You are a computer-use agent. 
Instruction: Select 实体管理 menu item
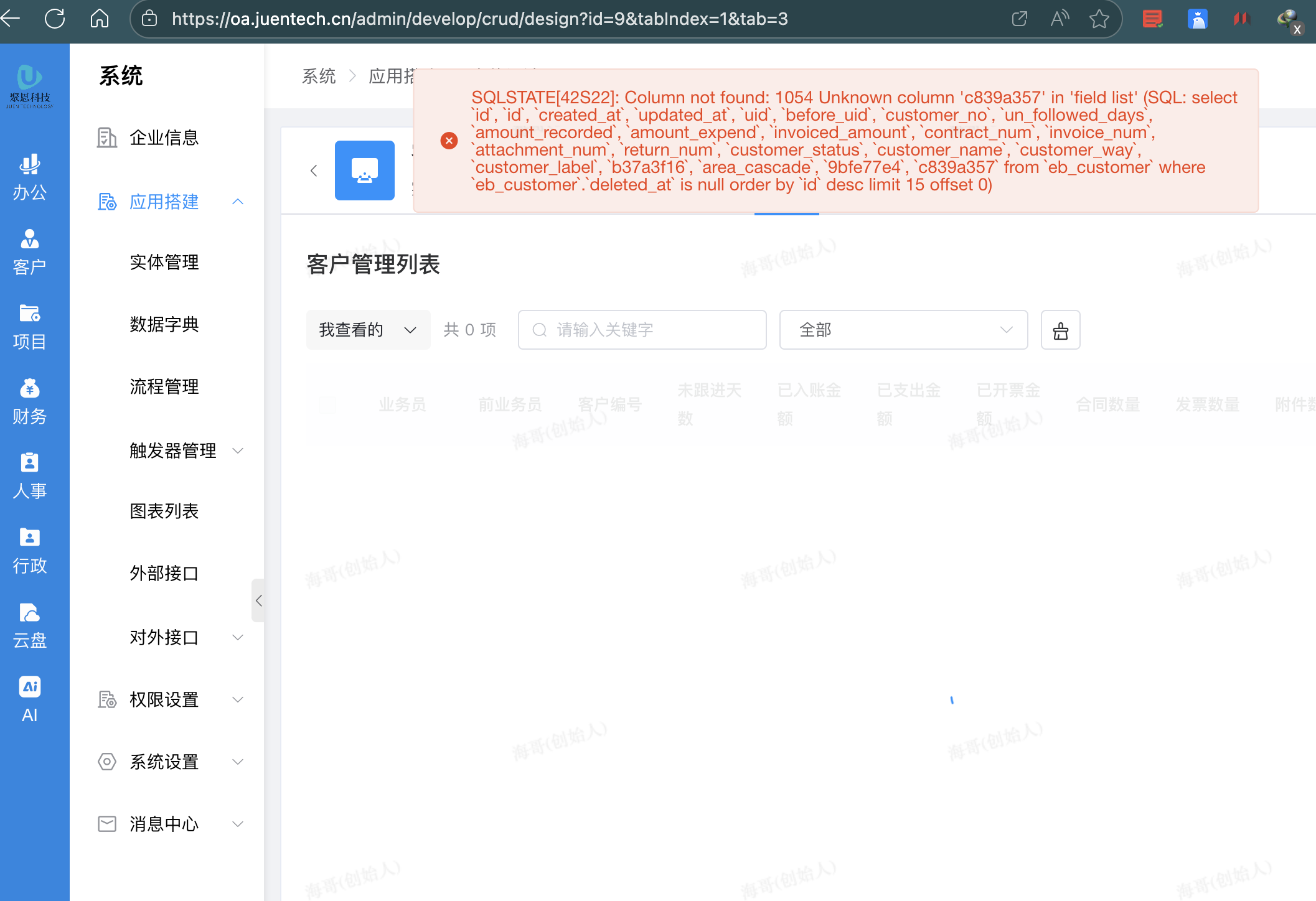pos(164,262)
